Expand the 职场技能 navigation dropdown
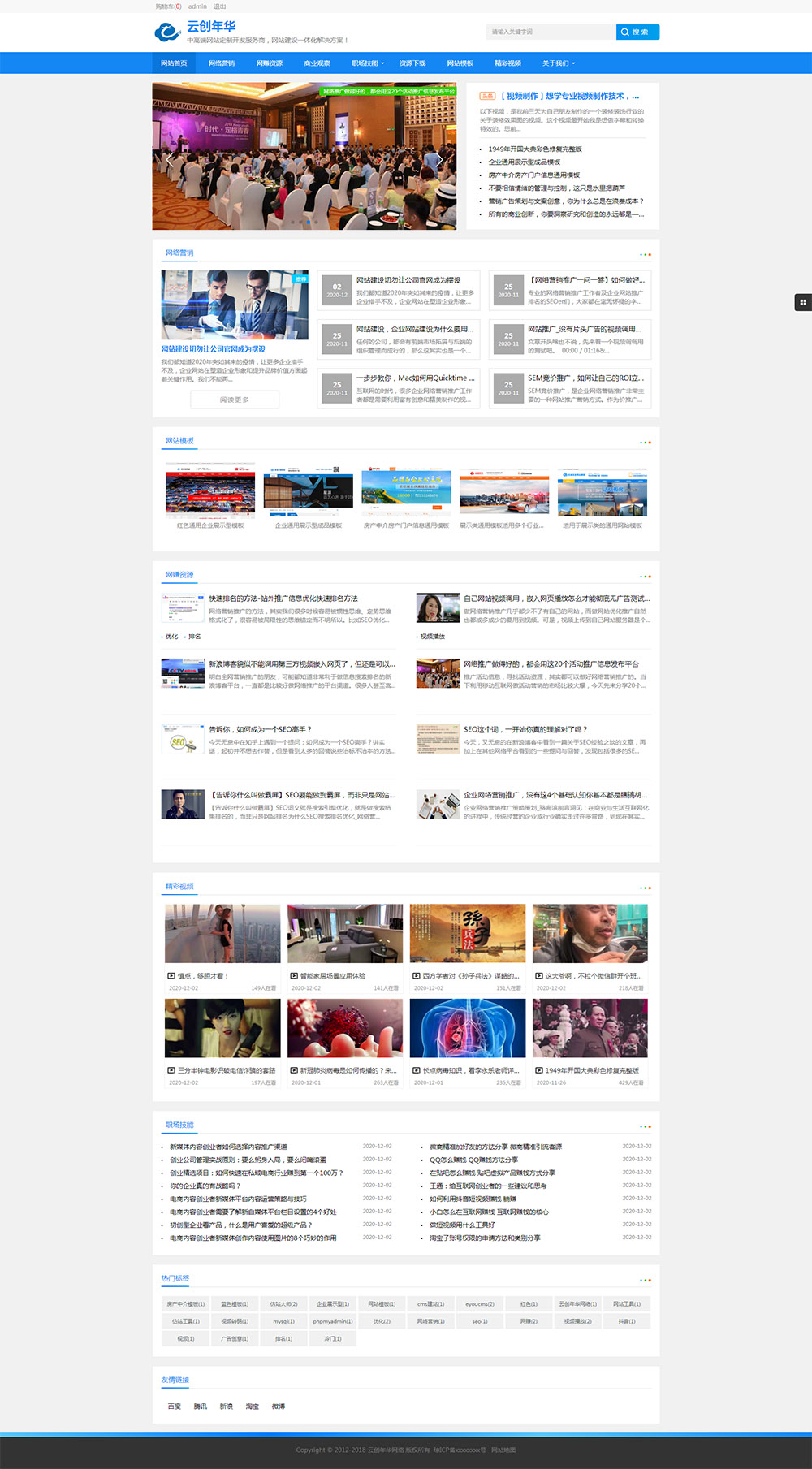The image size is (812, 1469). [367, 63]
